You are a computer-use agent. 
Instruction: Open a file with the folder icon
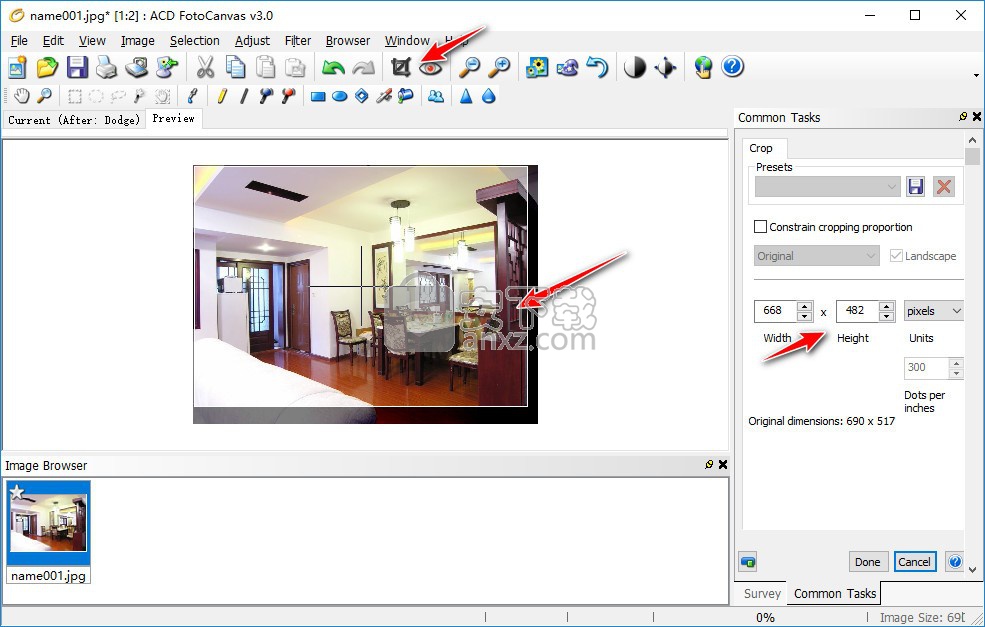(47, 67)
